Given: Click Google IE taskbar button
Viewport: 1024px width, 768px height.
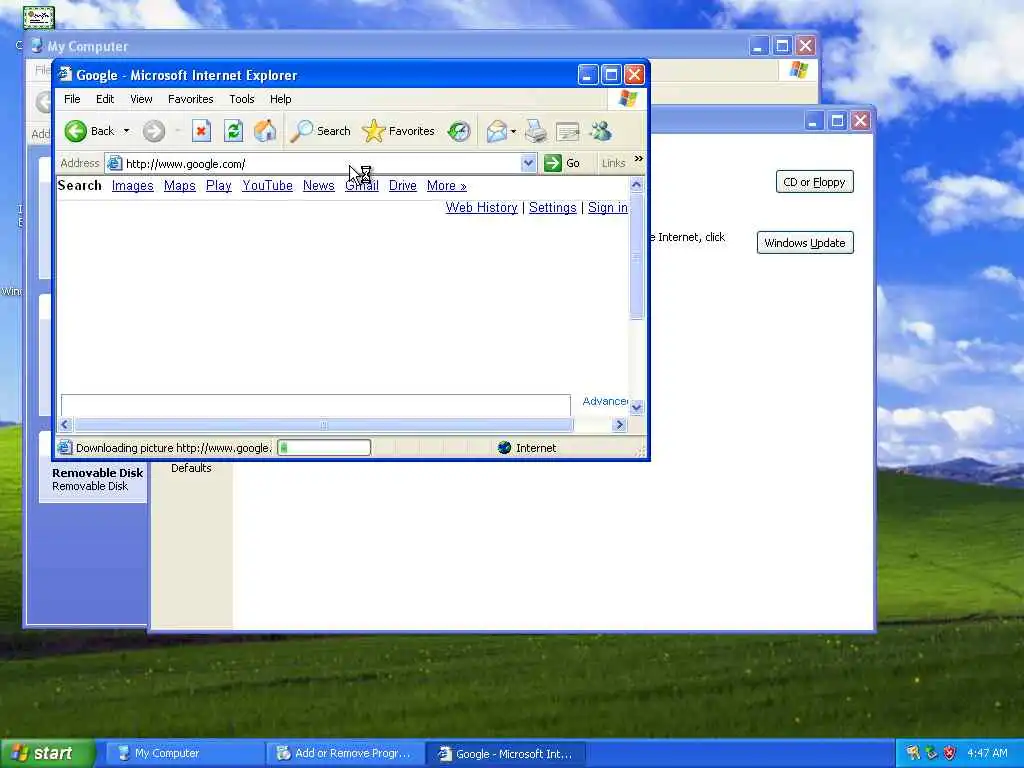Looking at the screenshot, I should pos(505,753).
